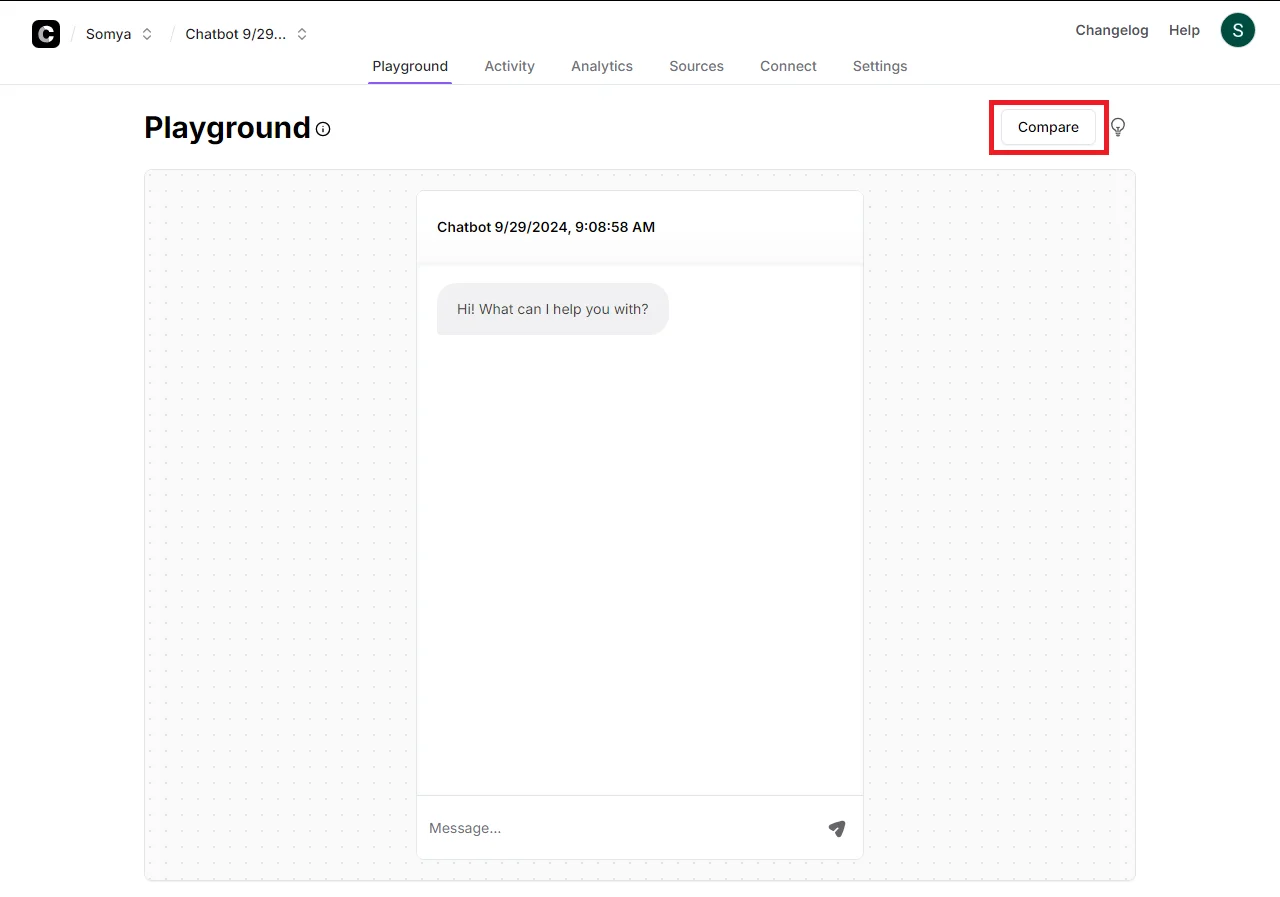The height and width of the screenshot is (897, 1280).
Task: Click the "Hi! What can I help you with?" bubble
Action: point(553,309)
